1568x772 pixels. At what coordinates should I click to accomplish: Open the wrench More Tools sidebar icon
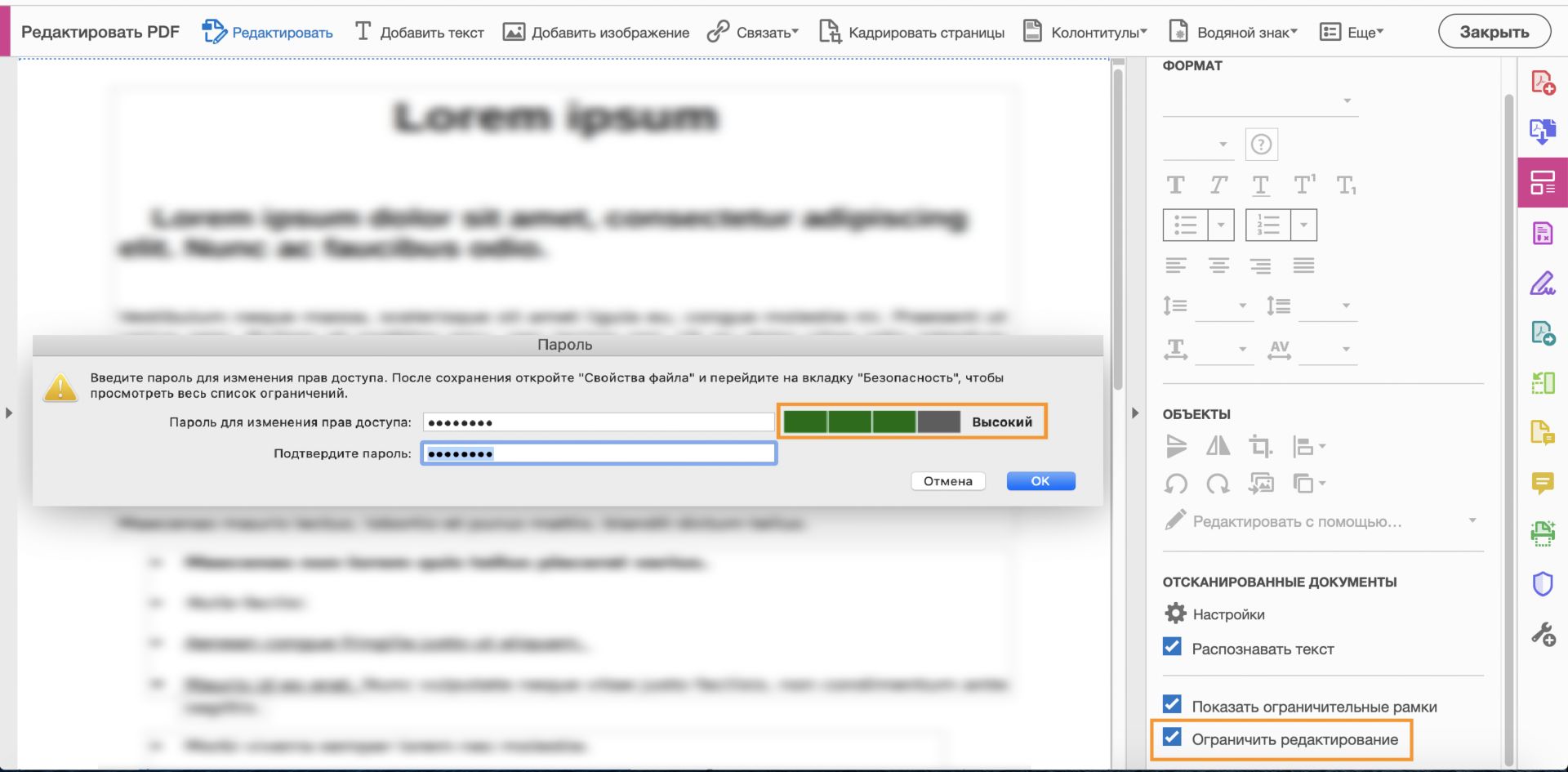1543,635
